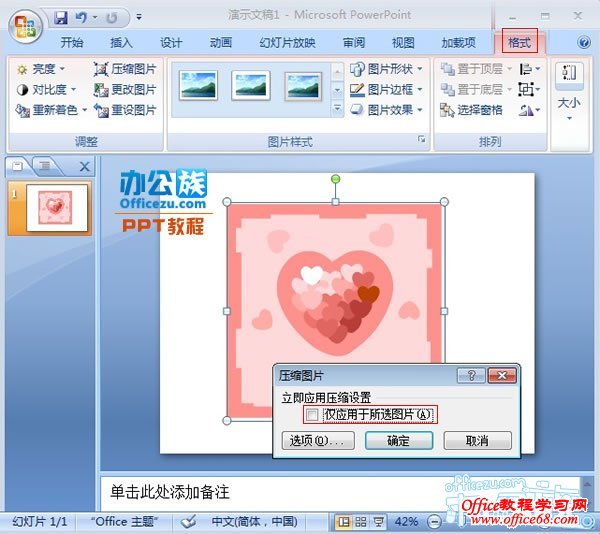Go to the 幻灯片放映 tab

(x=287, y=42)
